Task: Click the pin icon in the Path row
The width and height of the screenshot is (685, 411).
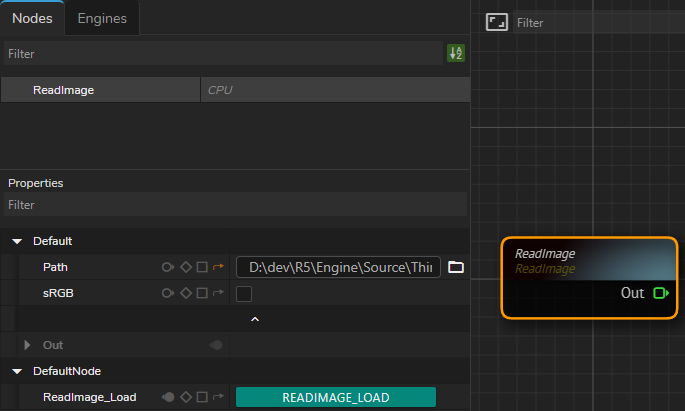Action: (168, 267)
